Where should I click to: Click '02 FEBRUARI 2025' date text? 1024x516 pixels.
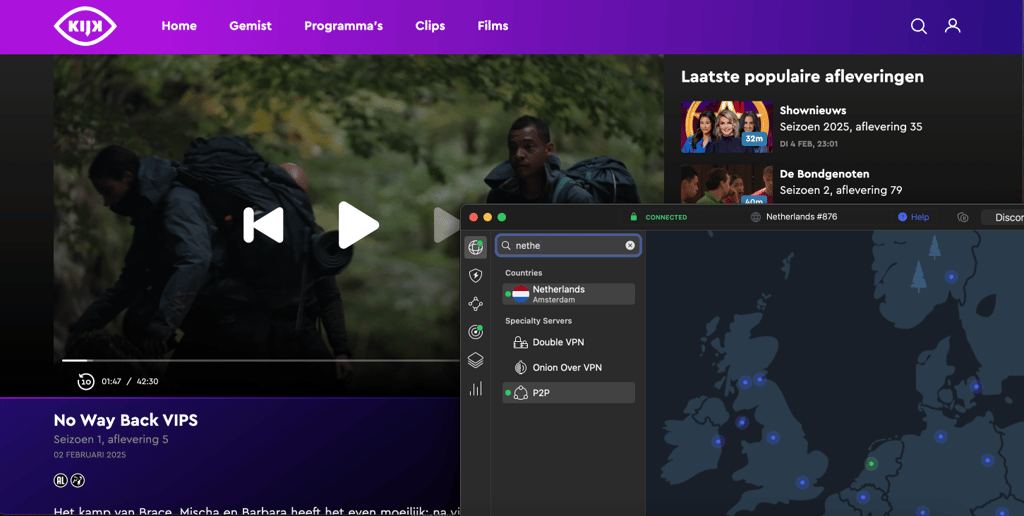(x=90, y=455)
